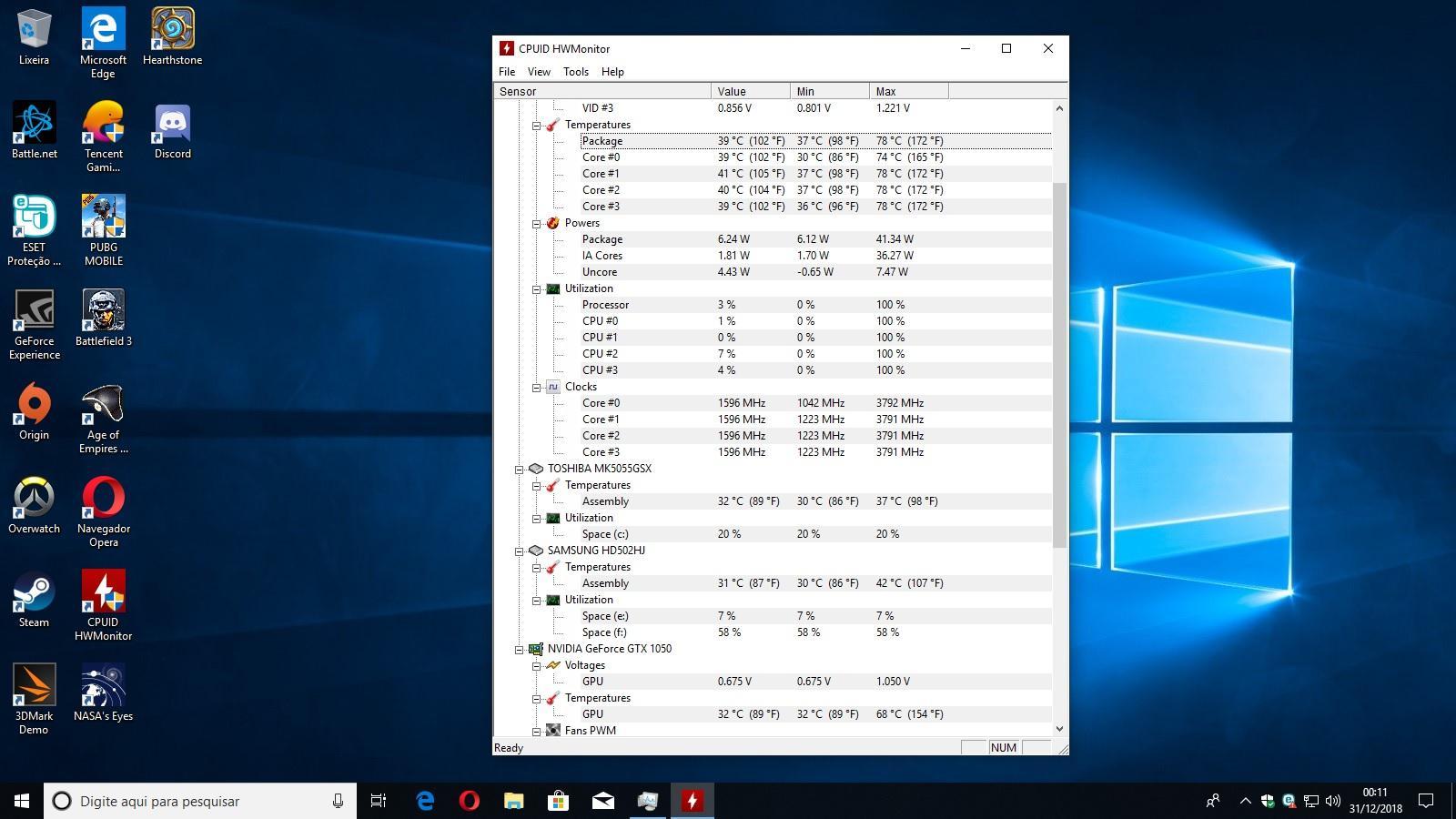The image size is (1456, 819).
Task: Open the Battle.net desktop icon
Action: pos(35,130)
